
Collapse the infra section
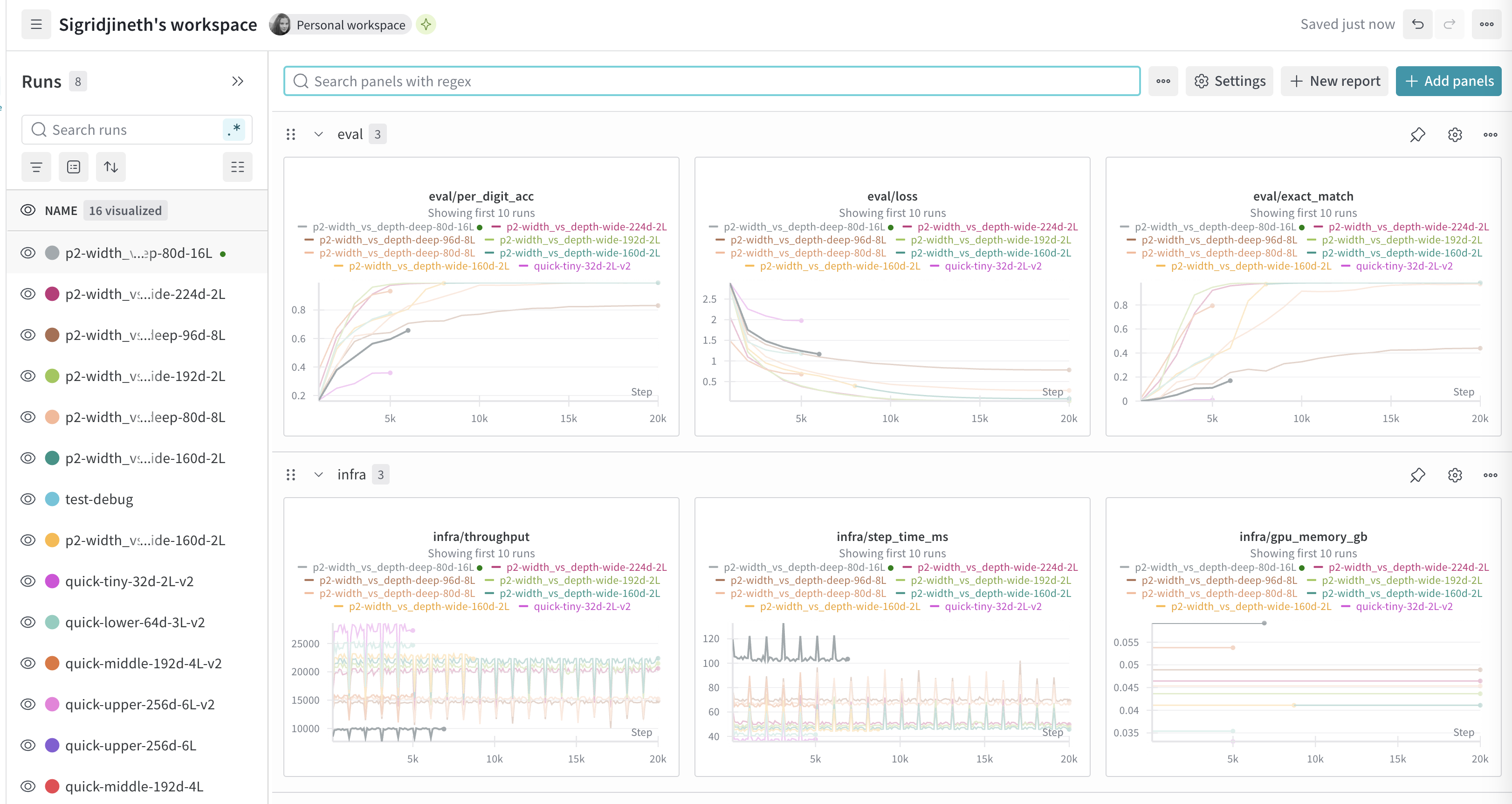(x=318, y=475)
